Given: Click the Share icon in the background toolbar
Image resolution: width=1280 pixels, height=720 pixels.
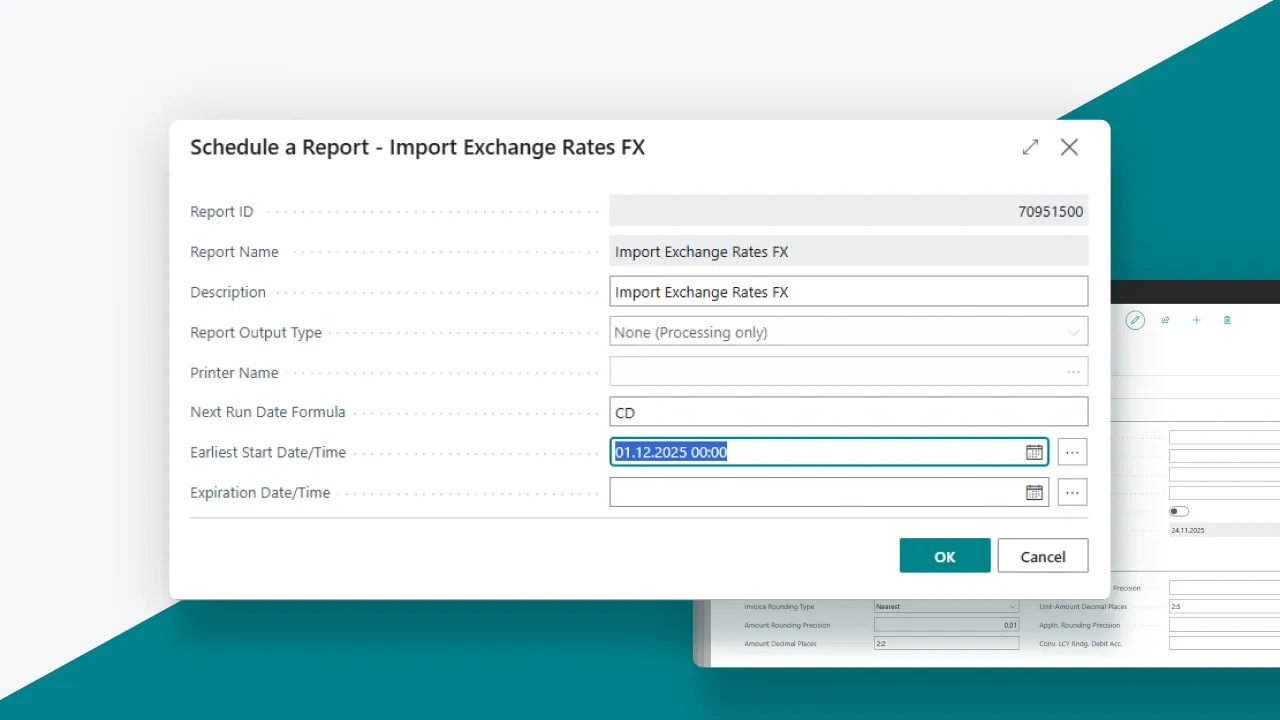Looking at the screenshot, I should (x=1165, y=320).
